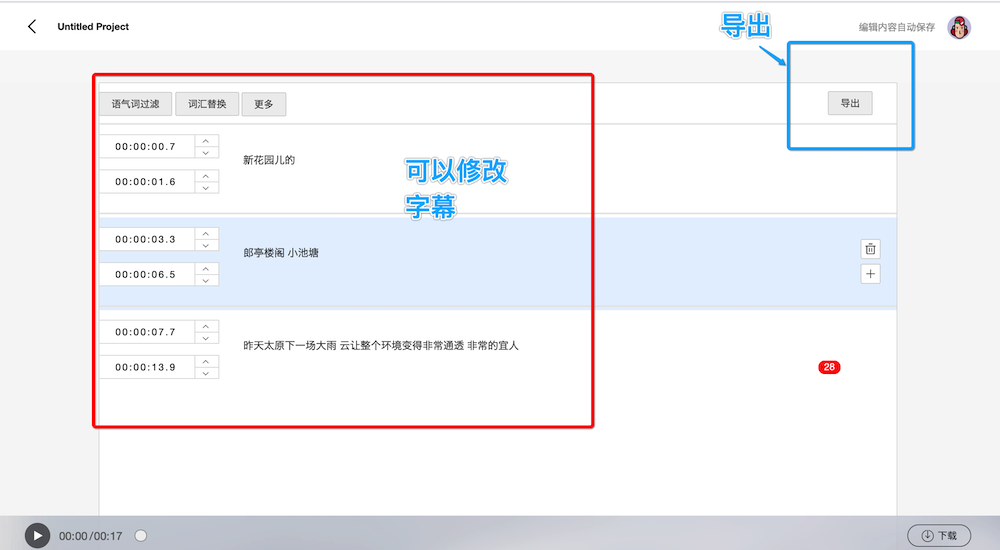Click the back arrow beside Untitled Project
This screenshot has height=550, width=1000.
pyautogui.click(x=32, y=27)
